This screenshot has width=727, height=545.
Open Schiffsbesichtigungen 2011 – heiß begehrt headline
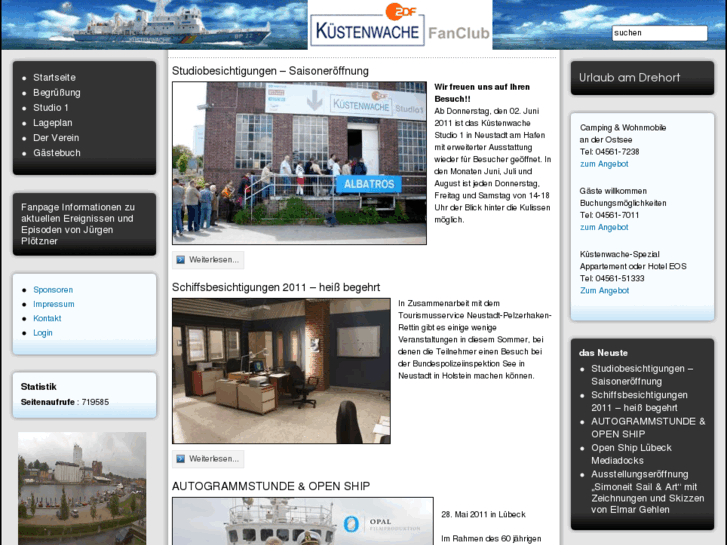(x=276, y=287)
